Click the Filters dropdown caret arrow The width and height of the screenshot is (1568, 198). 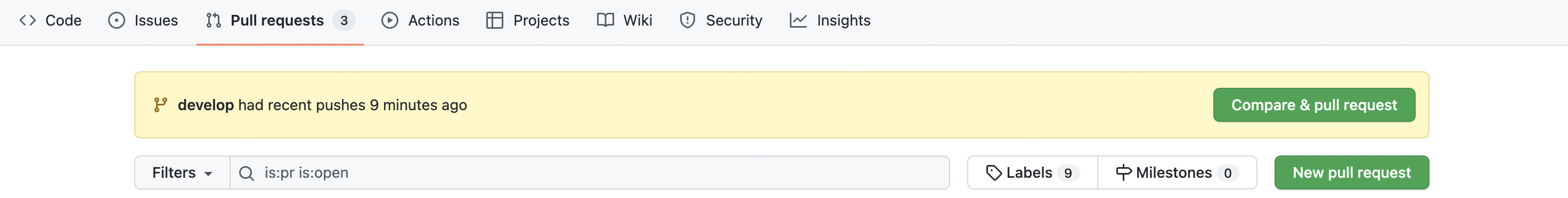point(208,174)
